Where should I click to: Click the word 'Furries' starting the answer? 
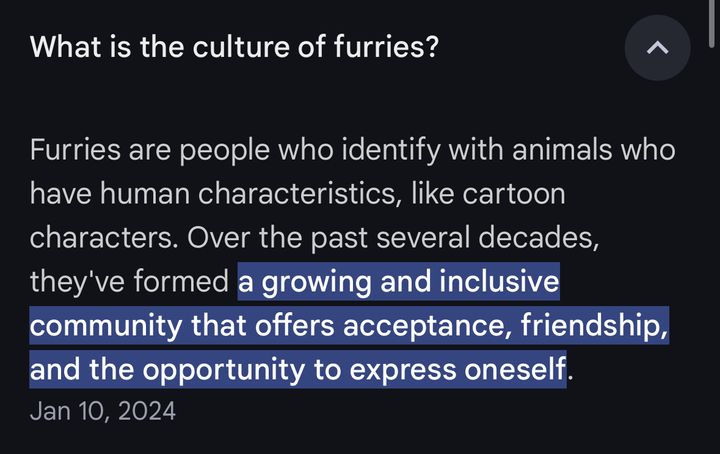point(75,150)
